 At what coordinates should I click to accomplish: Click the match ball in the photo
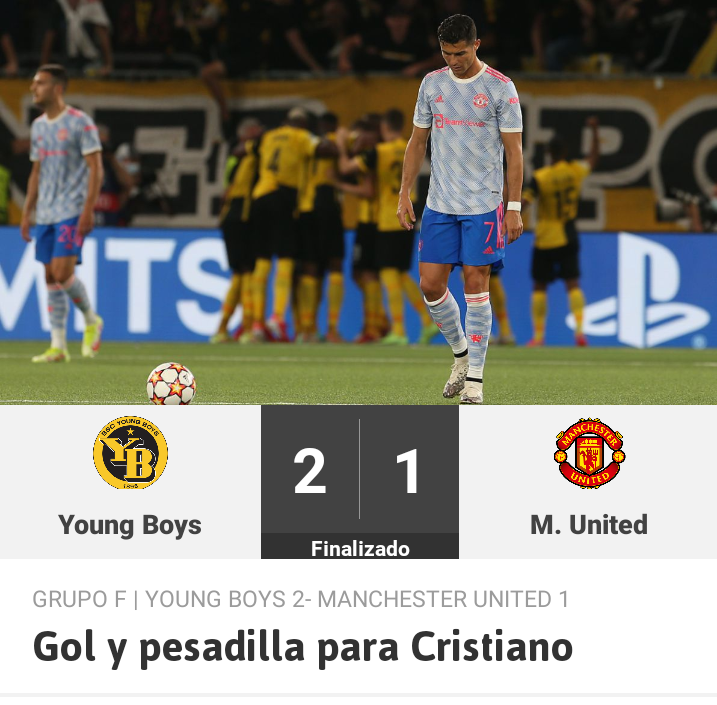(x=171, y=384)
